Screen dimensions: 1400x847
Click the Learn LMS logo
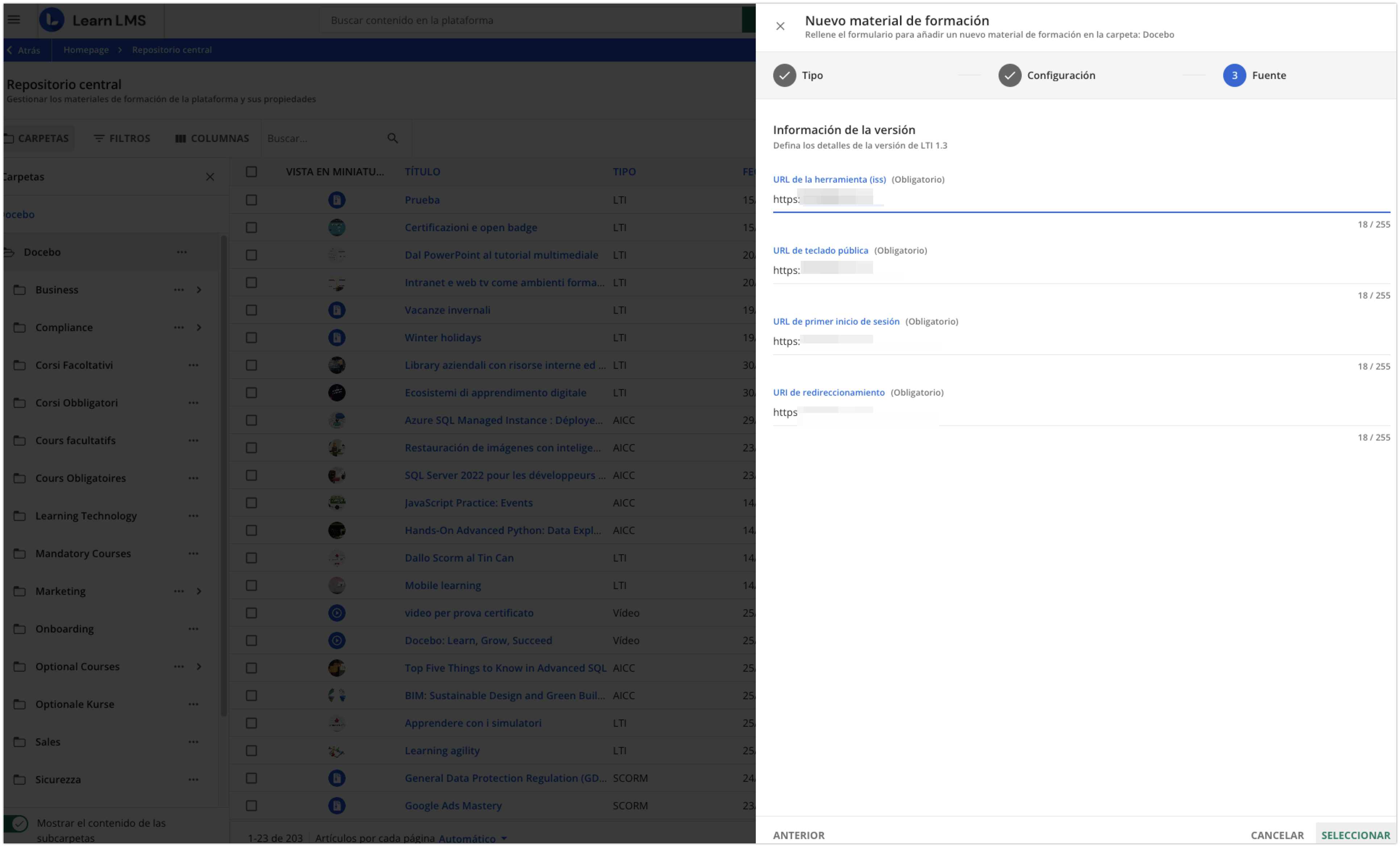[x=93, y=20]
